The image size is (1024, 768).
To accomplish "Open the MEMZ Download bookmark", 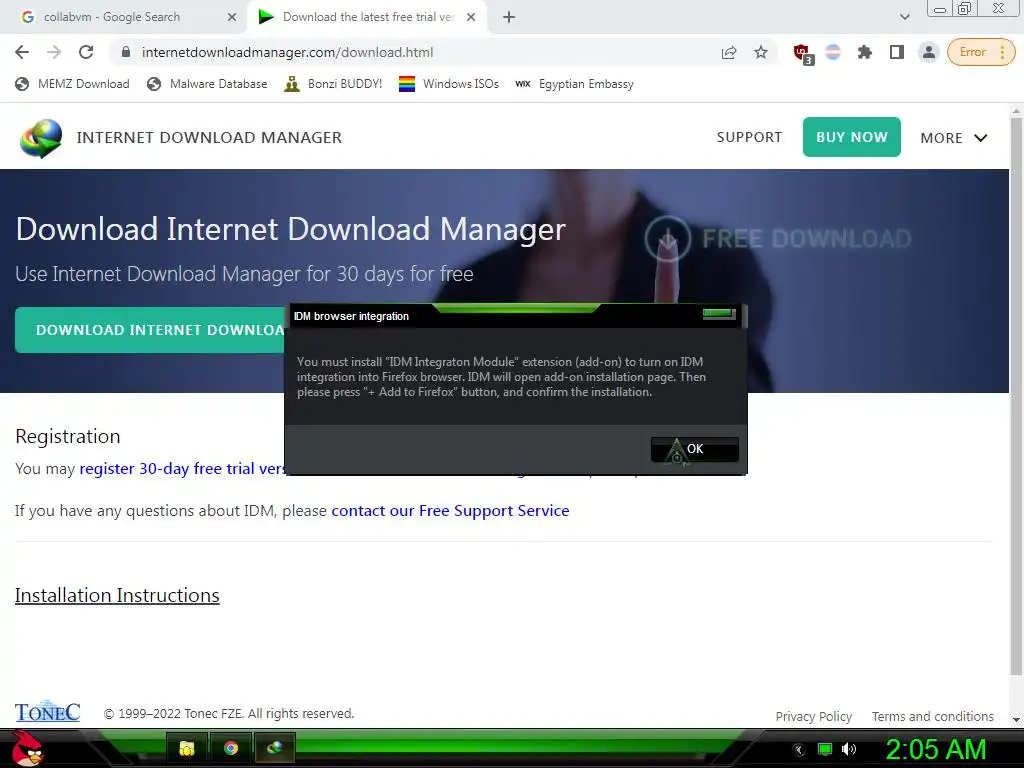I will (72, 84).
